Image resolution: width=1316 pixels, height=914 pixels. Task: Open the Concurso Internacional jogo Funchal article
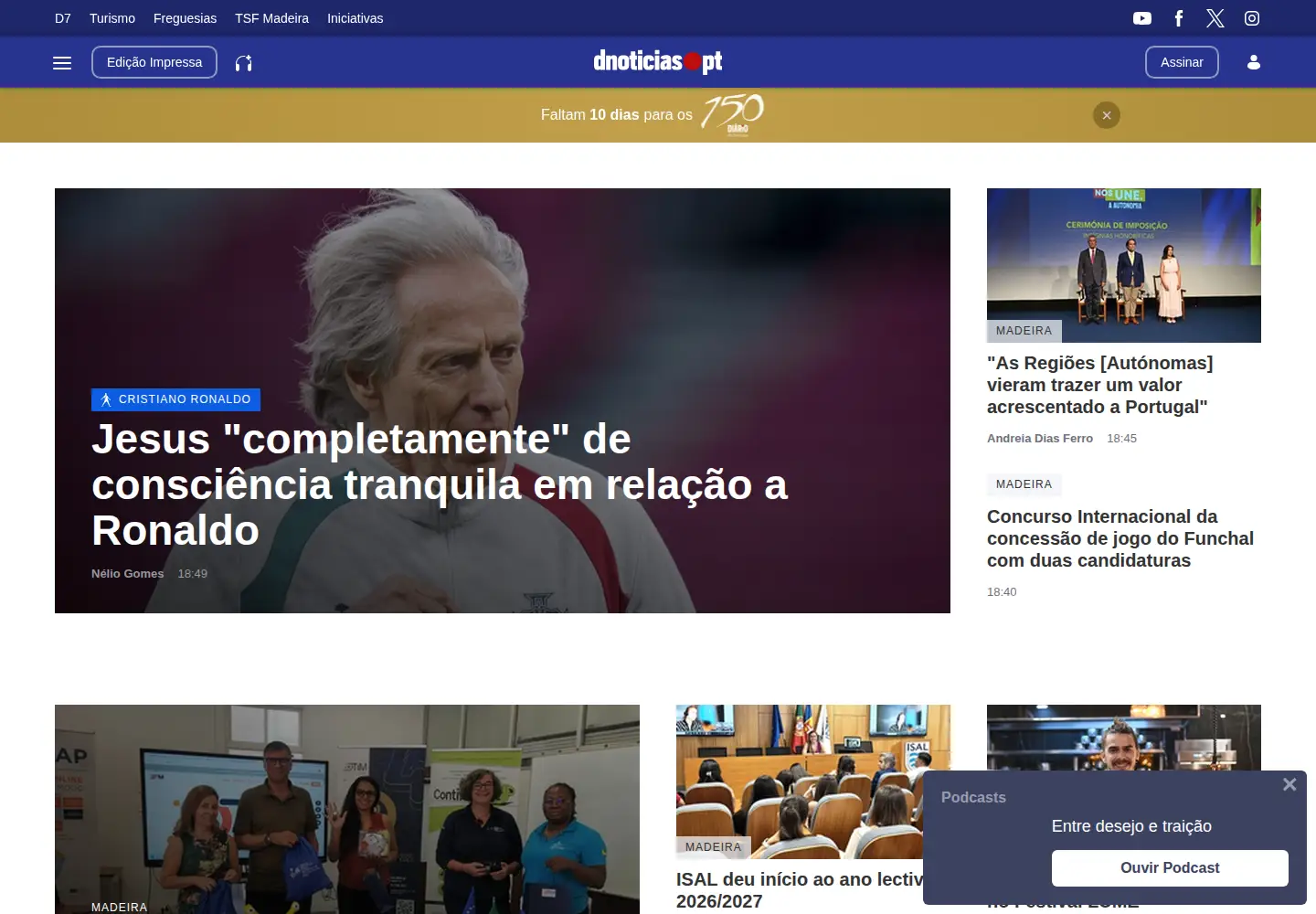coord(1120,538)
